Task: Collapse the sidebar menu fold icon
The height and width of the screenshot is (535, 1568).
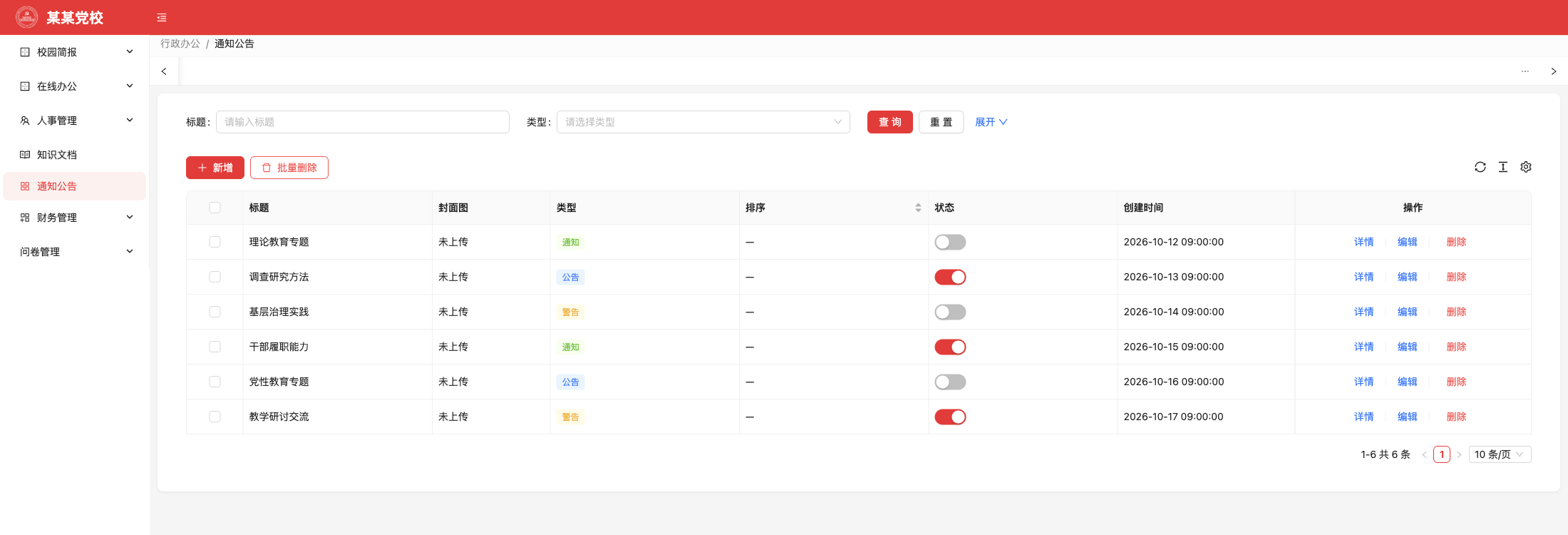Action: click(162, 18)
